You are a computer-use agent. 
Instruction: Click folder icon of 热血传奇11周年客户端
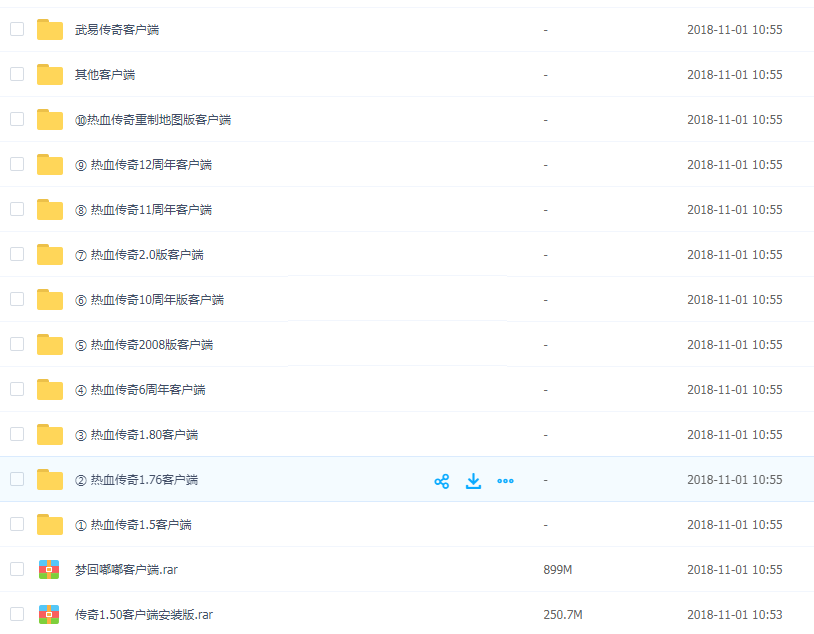click(x=50, y=210)
